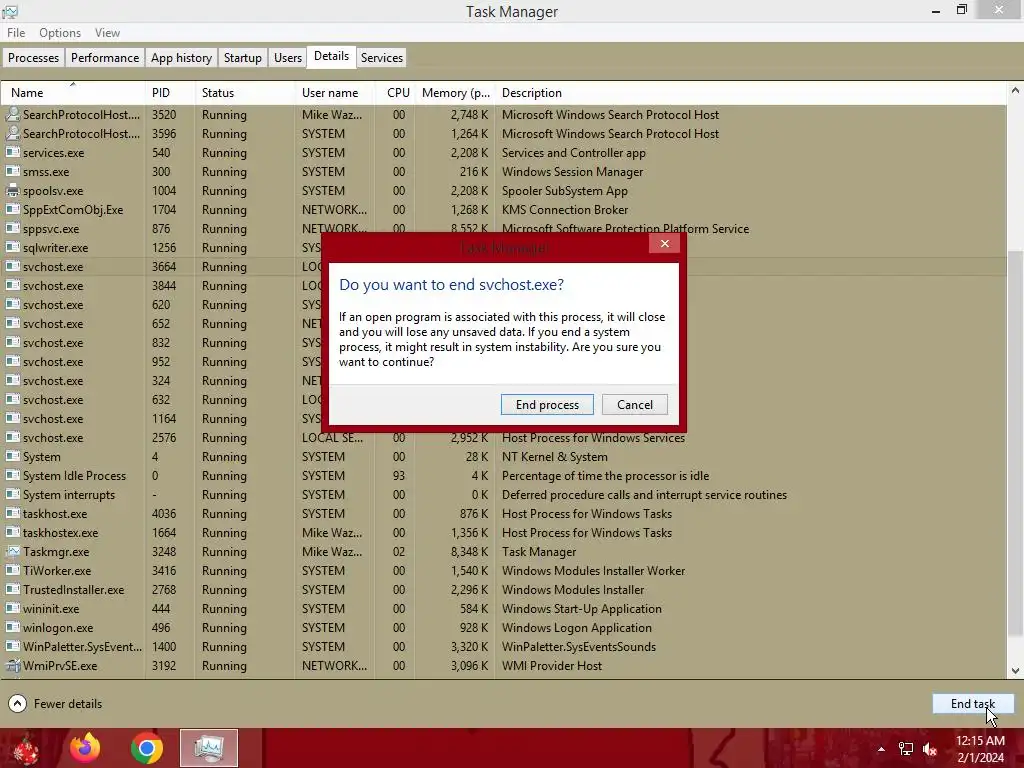
Task: Open Google Chrome from the taskbar
Action: point(147,748)
